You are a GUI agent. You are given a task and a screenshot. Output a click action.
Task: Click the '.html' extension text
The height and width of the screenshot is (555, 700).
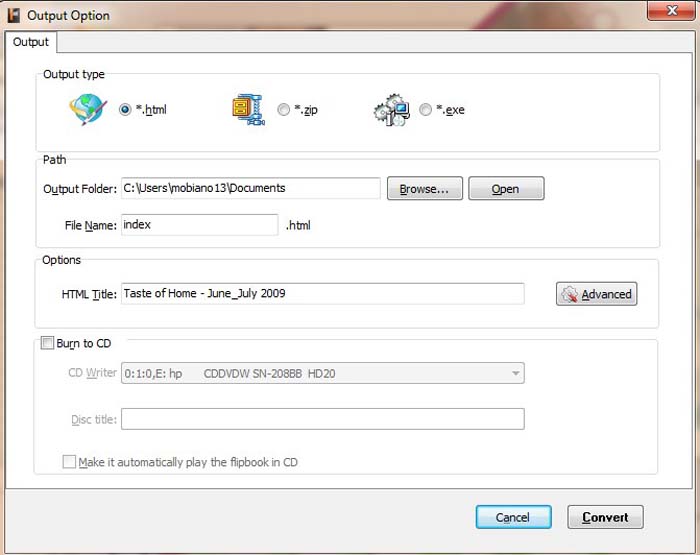[298, 225]
